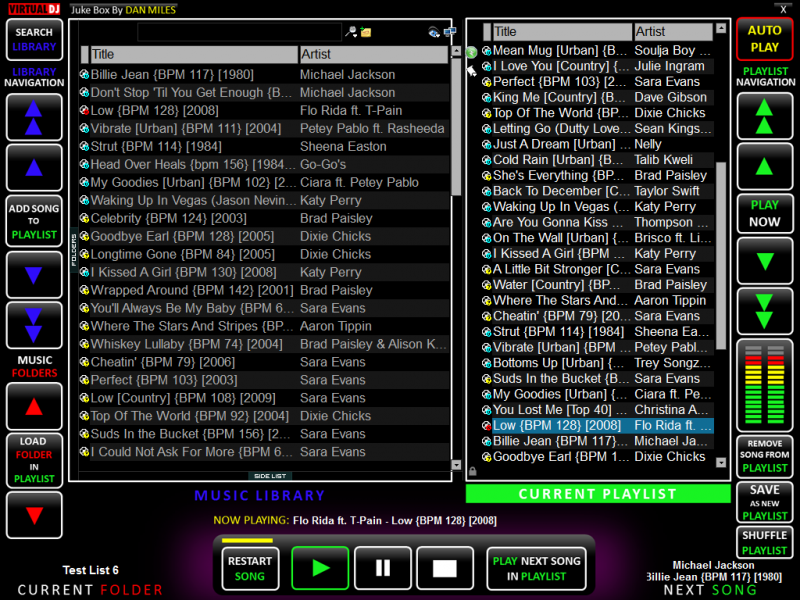Select Strut {BPM 114} [1984] in library
The width and height of the screenshot is (800, 600).
264,146
